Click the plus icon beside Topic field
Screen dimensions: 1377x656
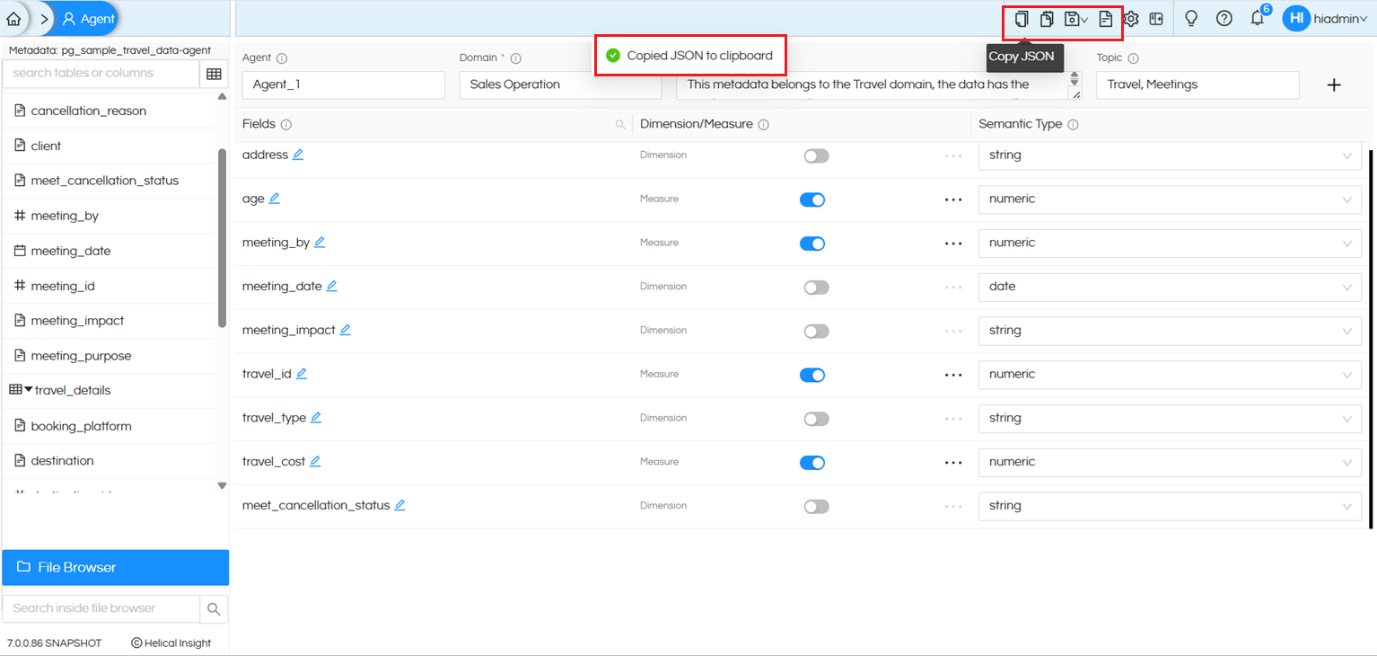click(1334, 85)
